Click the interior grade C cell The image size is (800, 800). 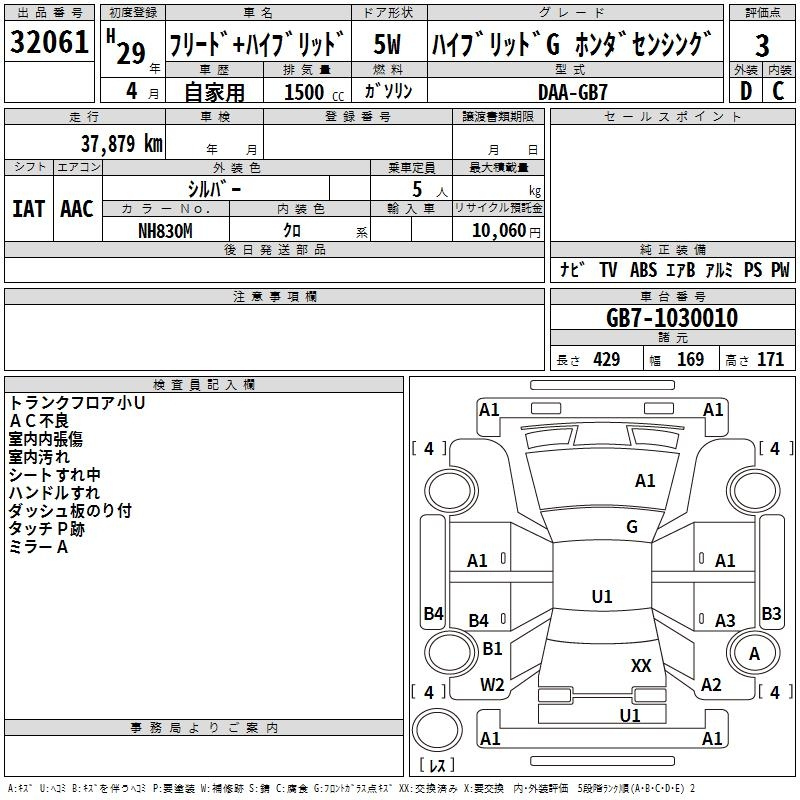(x=779, y=90)
